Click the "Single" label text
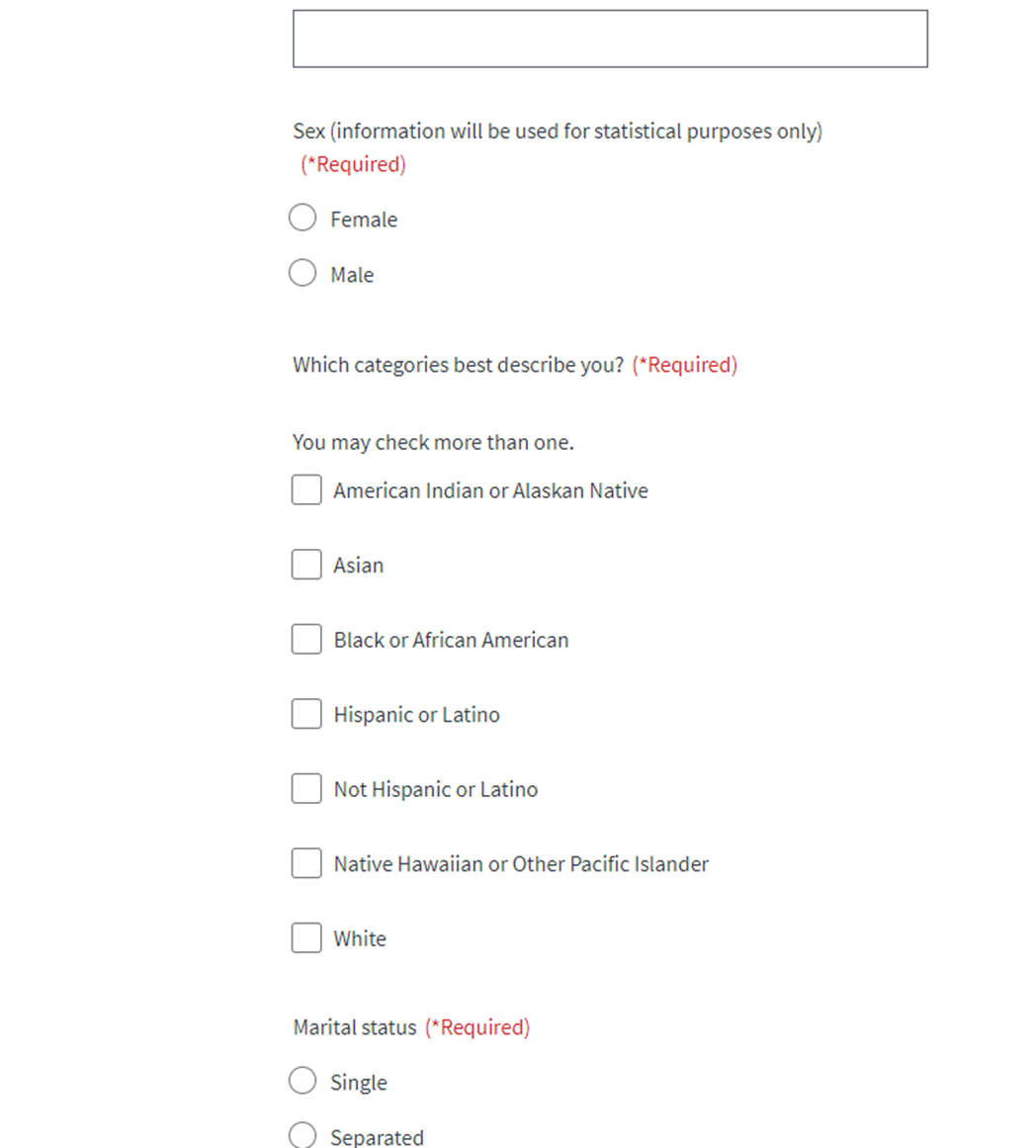The width and height of the screenshot is (1036, 1148). pos(359,1083)
